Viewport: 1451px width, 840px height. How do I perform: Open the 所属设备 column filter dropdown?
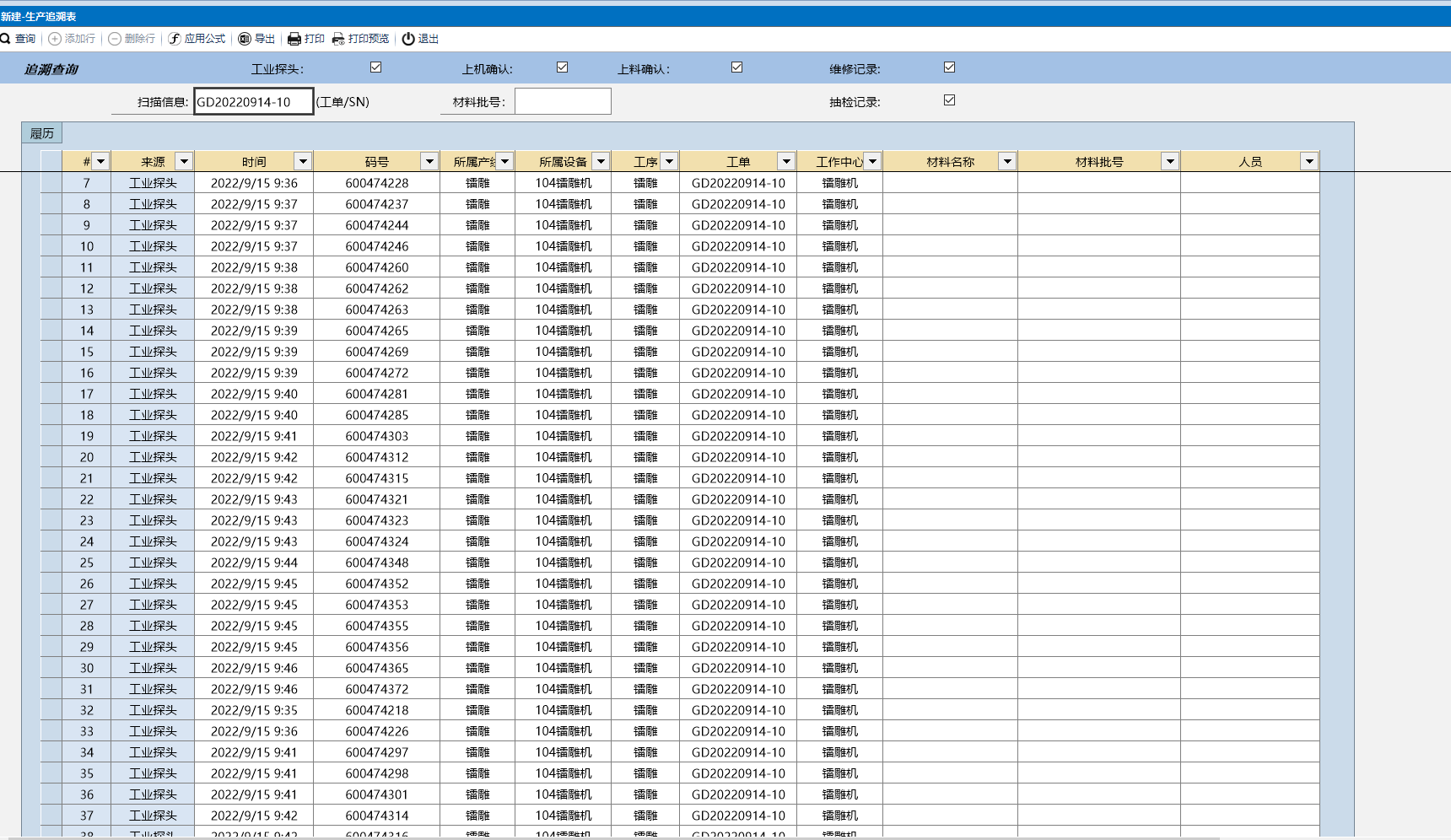click(601, 161)
